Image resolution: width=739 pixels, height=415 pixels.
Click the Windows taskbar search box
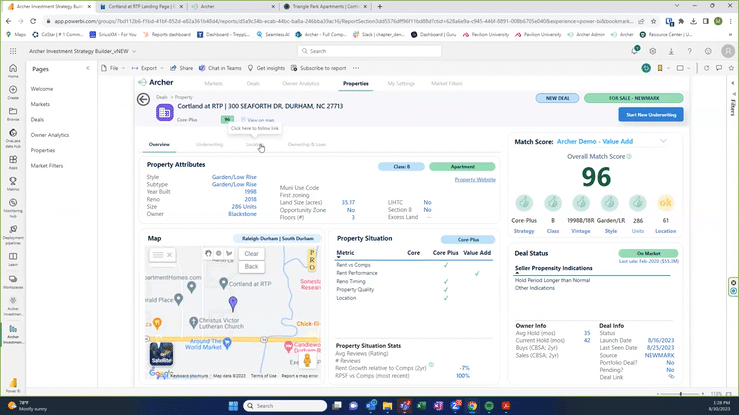[x=285, y=406]
